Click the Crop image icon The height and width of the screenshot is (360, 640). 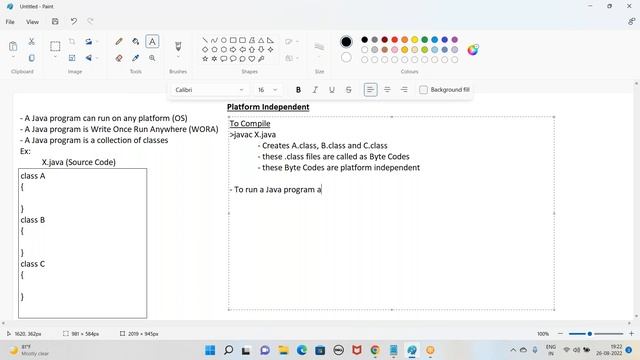point(72,41)
